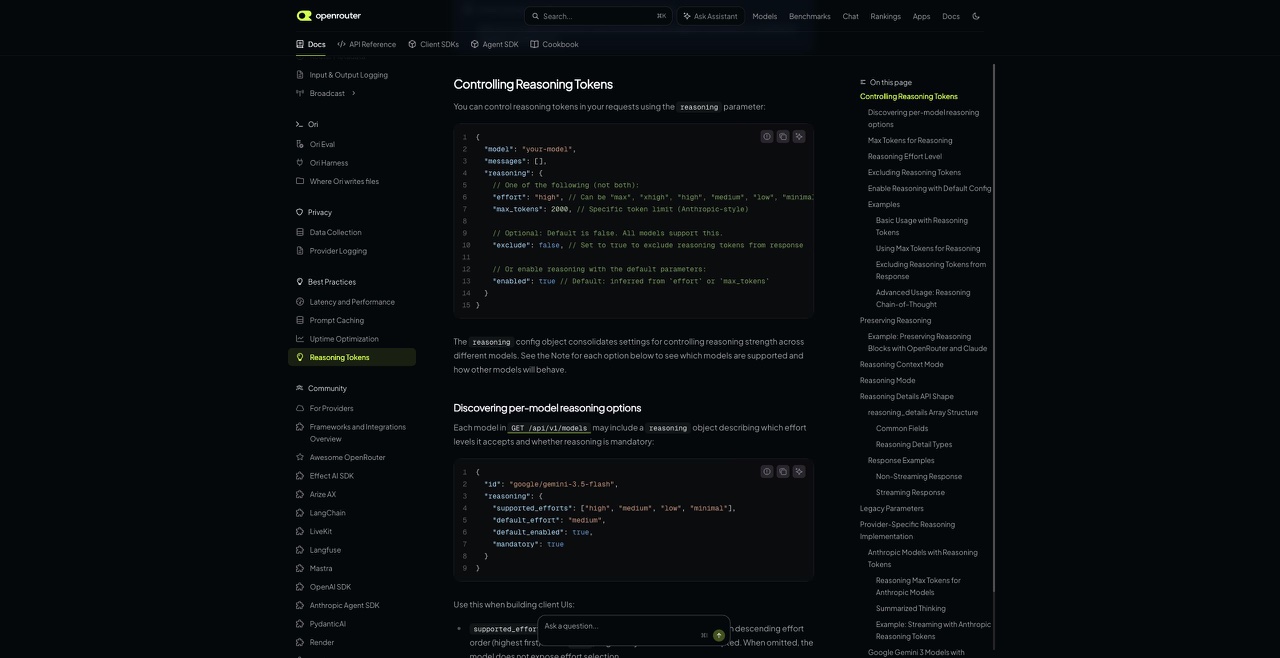Toggle dark mode moon icon
Screen dimensions: 1280x658
point(976,16)
